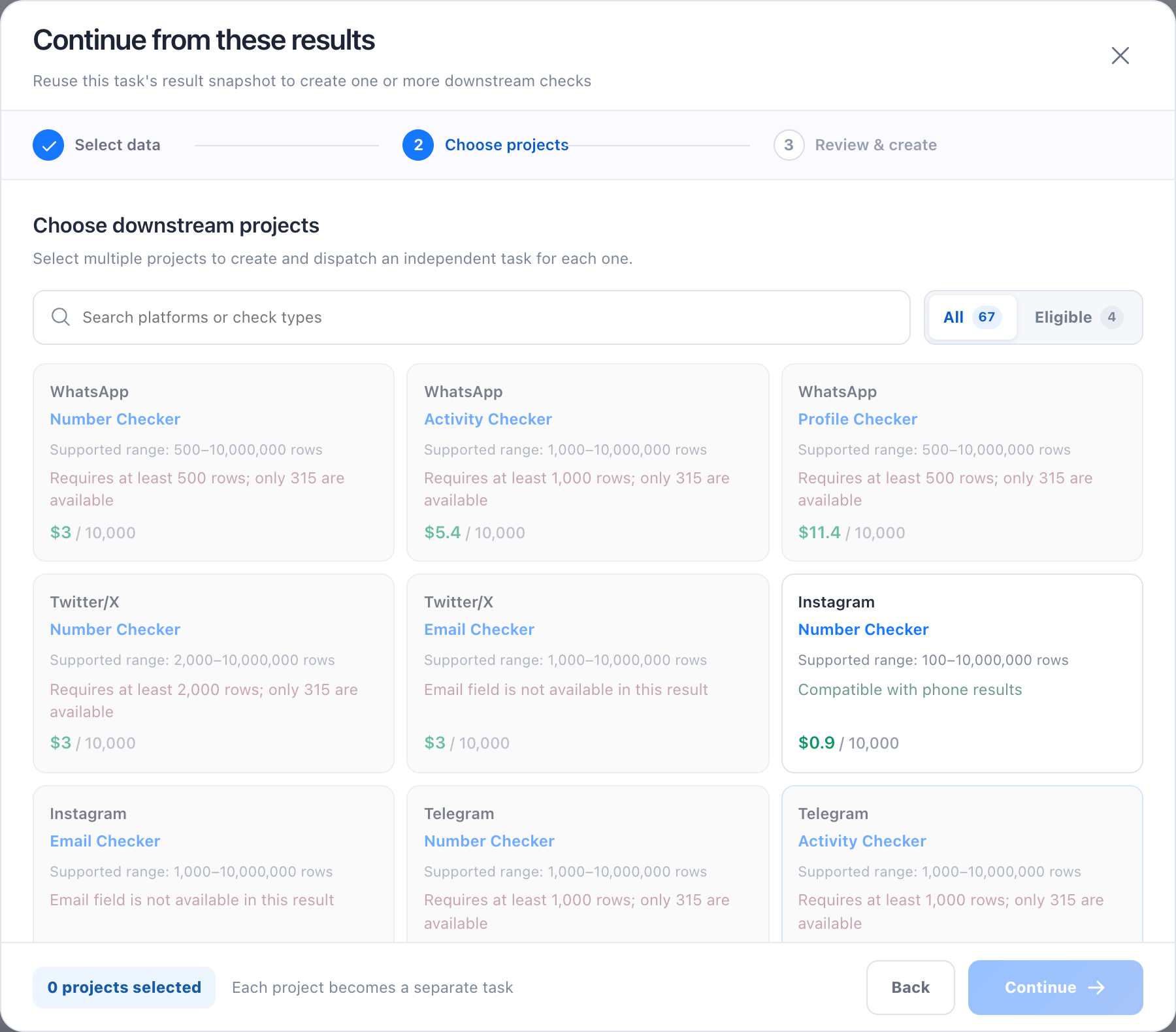Screen dimensions: 1176x1032
Task: Click Each project becomes a separate task
Action: (x=372, y=988)
